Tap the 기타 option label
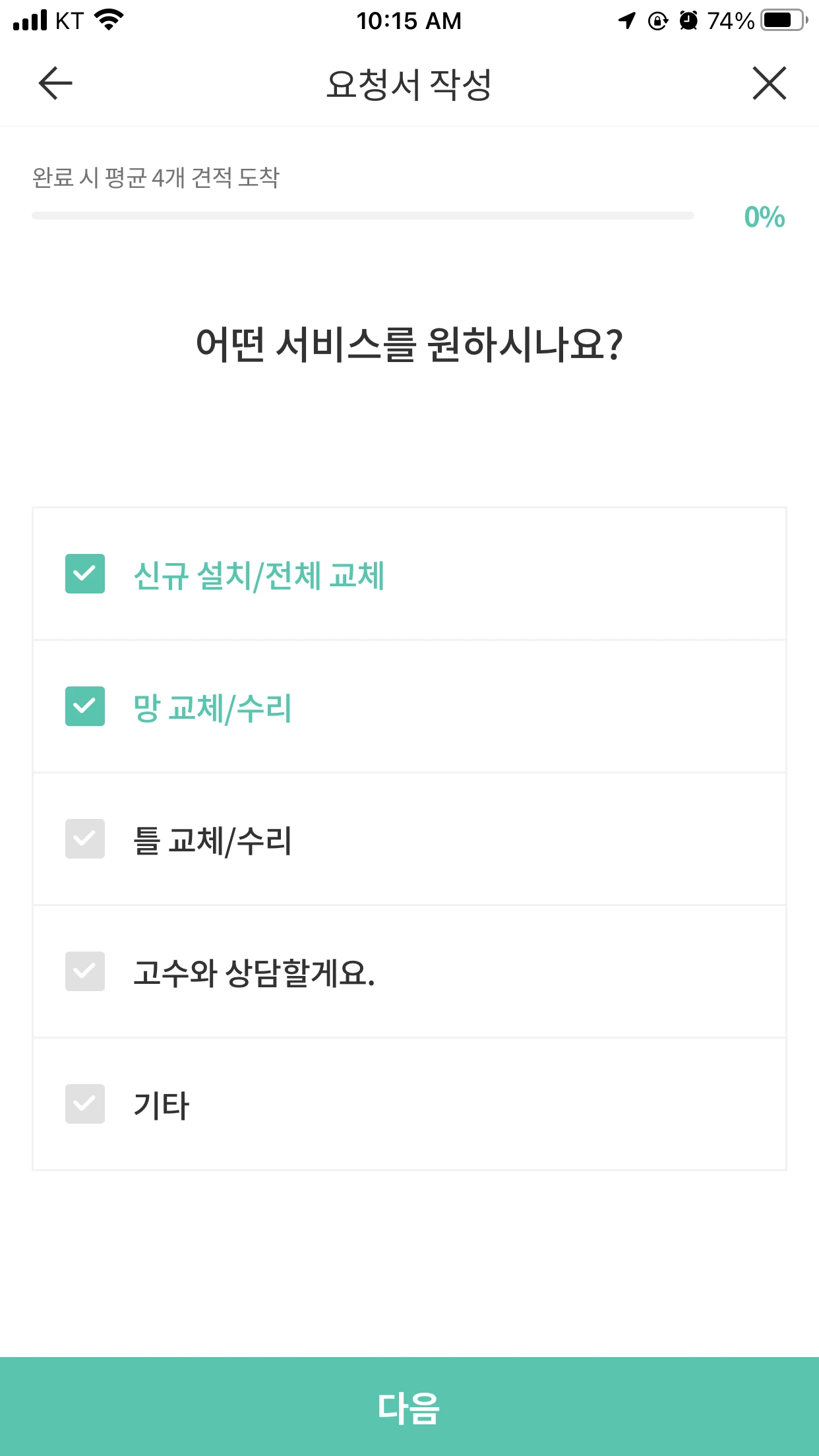This screenshot has width=819, height=1456. coord(162,1106)
